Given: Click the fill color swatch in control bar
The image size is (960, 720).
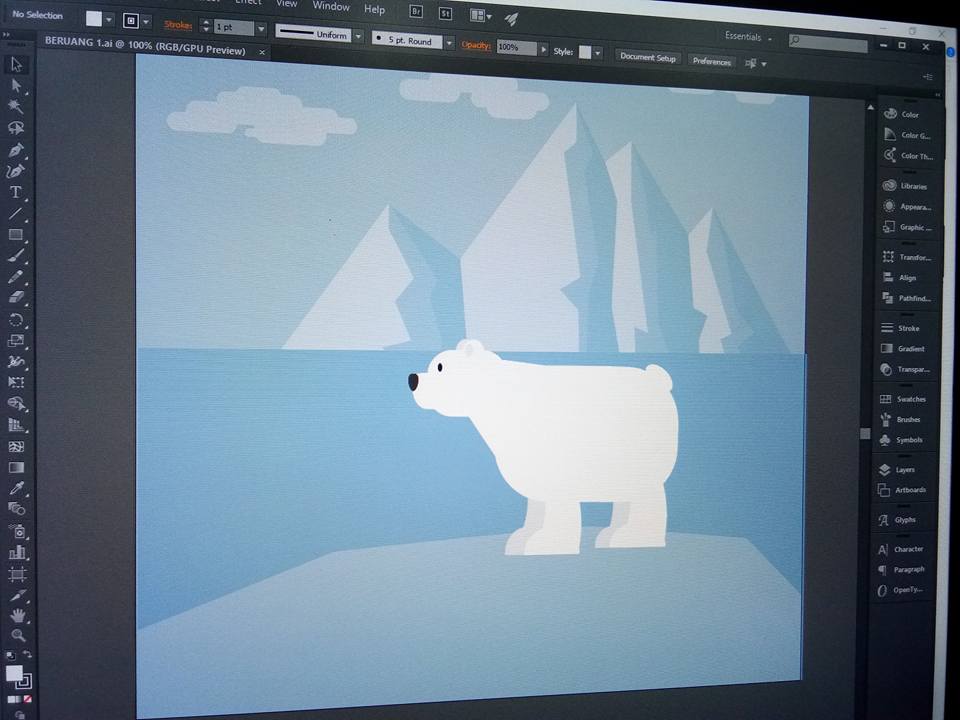Looking at the screenshot, I should click(x=94, y=18).
